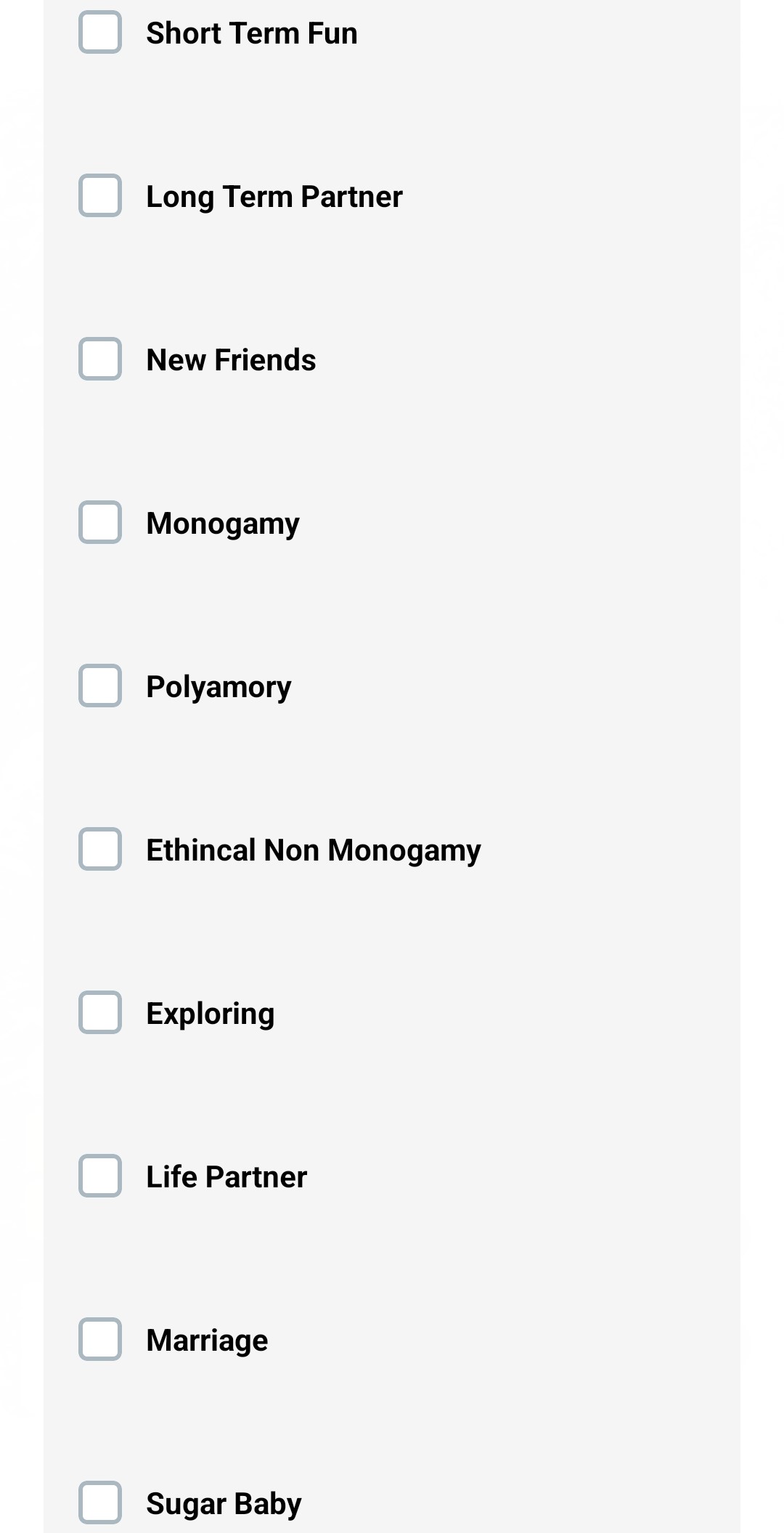Image resolution: width=784 pixels, height=1533 pixels.
Task: Check the Ethincal Non Monogamy box
Action: pyautogui.click(x=100, y=850)
